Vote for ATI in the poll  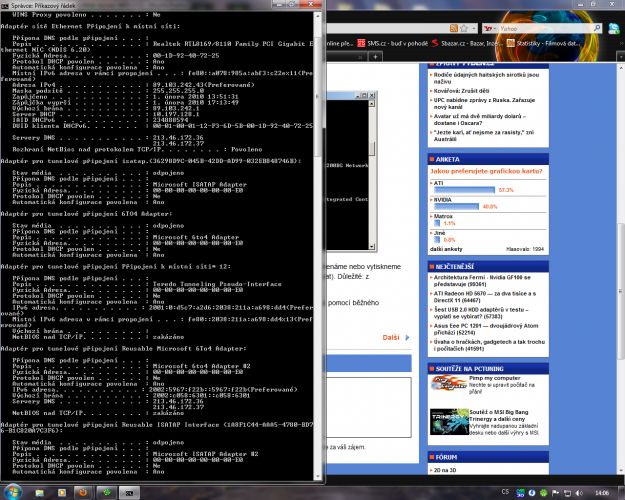click(x=438, y=183)
